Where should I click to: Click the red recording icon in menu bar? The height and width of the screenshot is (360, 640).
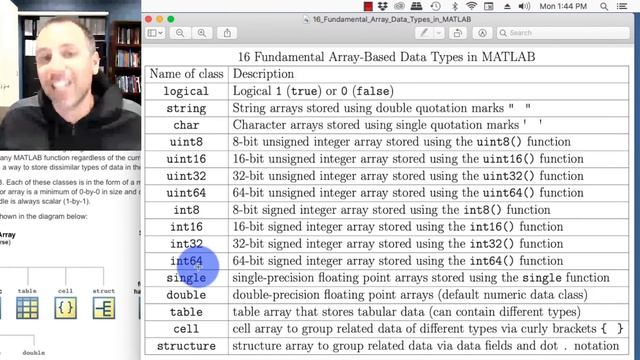[x=368, y=6]
